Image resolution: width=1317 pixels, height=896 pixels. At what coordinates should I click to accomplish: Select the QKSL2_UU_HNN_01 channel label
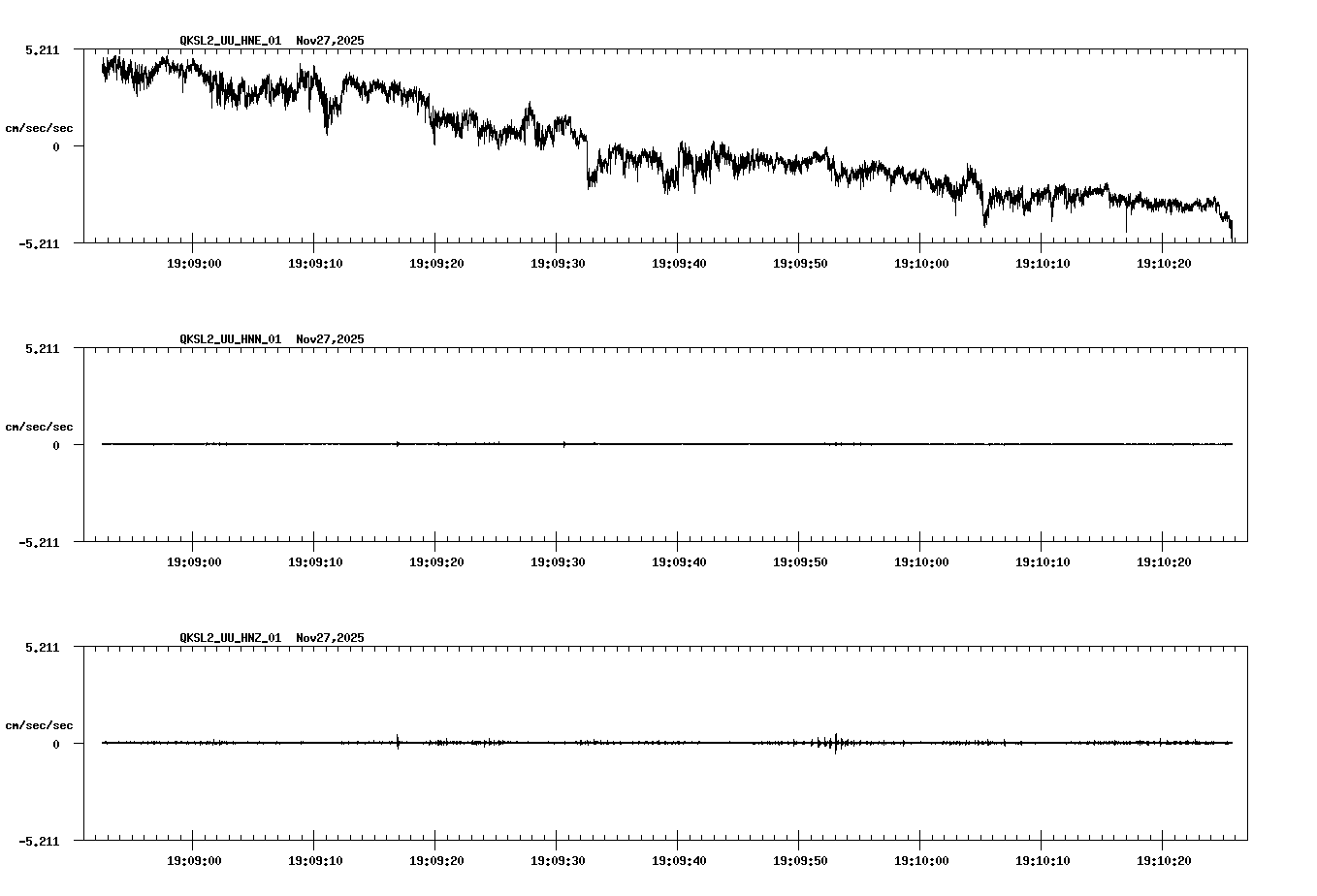click(x=229, y=339)
